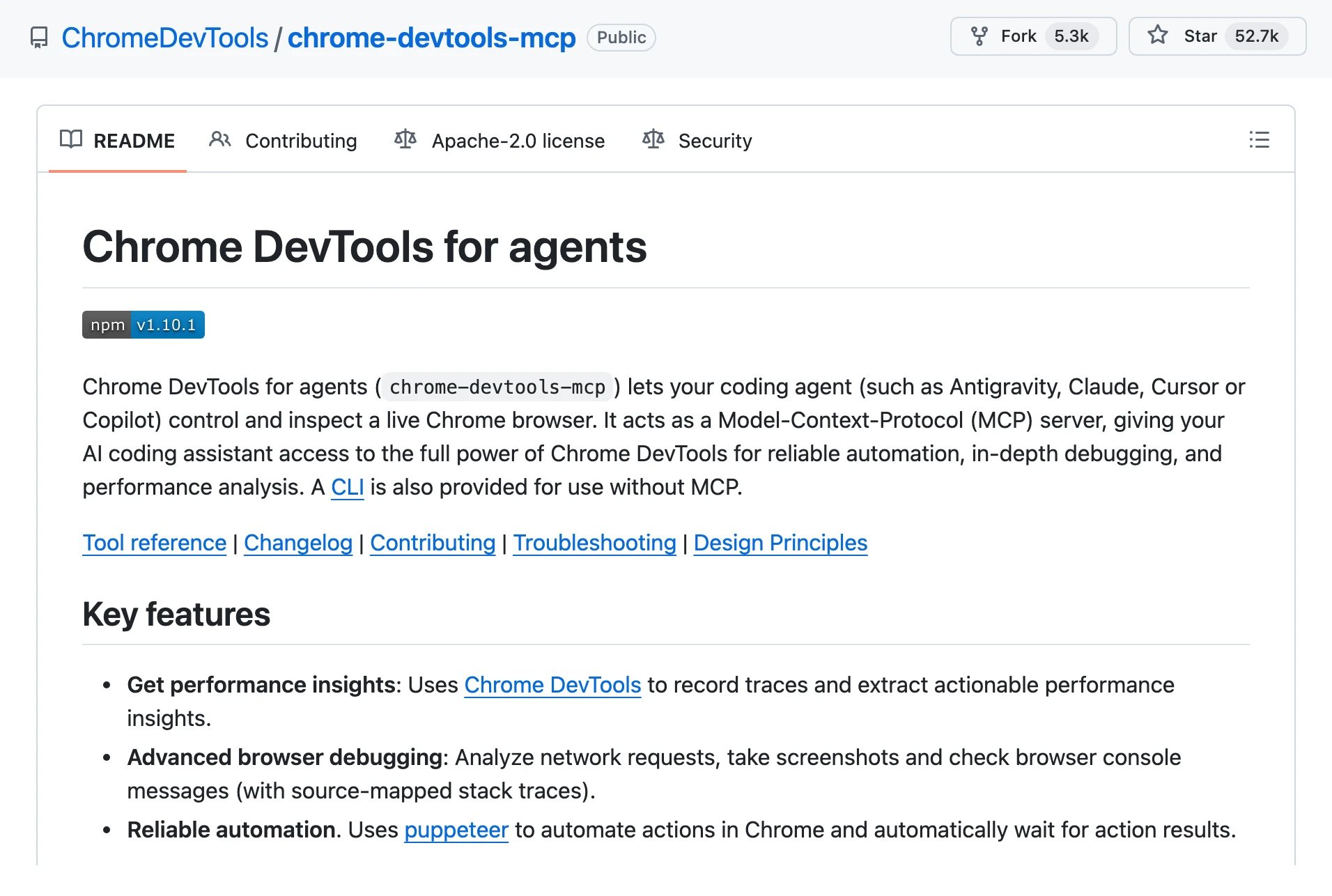Open the Design Principles link
Image resolution: width=1332 pixels, height=896 pixels.
[780, 543]
